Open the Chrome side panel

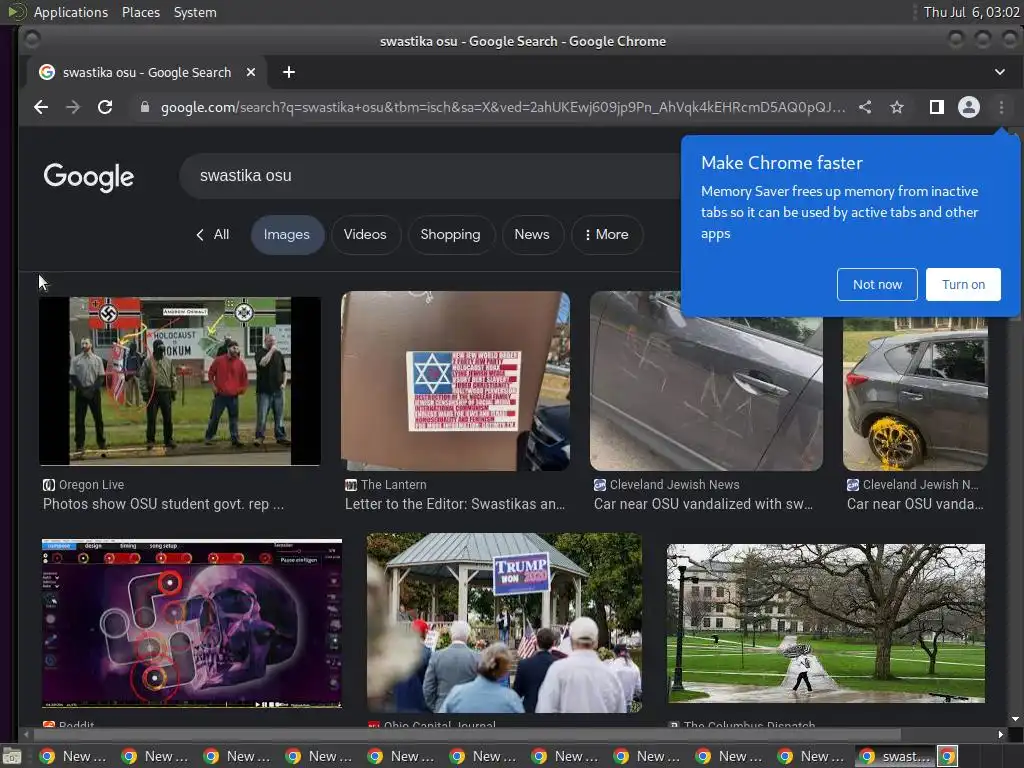point(936,107)
